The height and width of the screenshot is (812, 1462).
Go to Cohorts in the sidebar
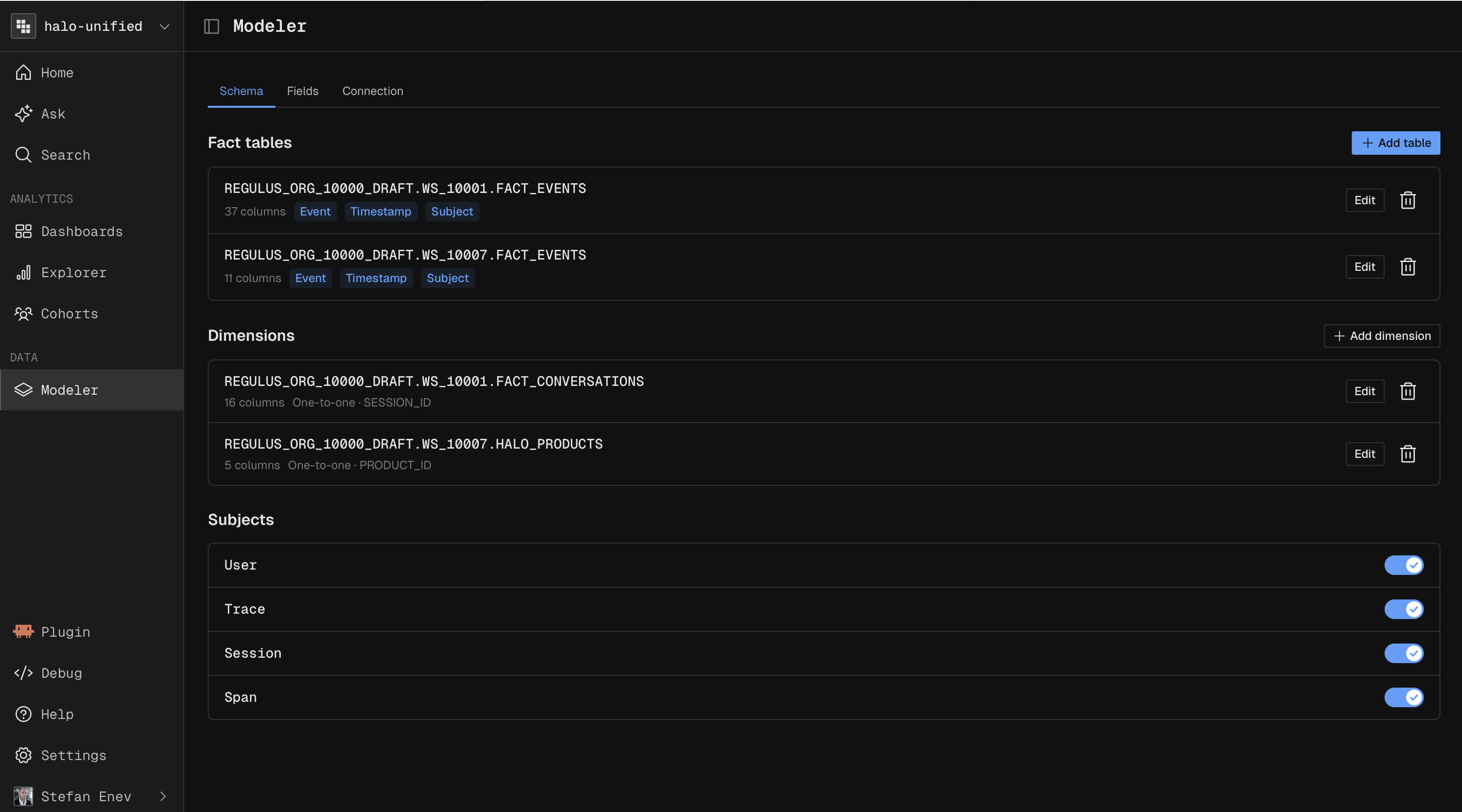click(92, 314)
